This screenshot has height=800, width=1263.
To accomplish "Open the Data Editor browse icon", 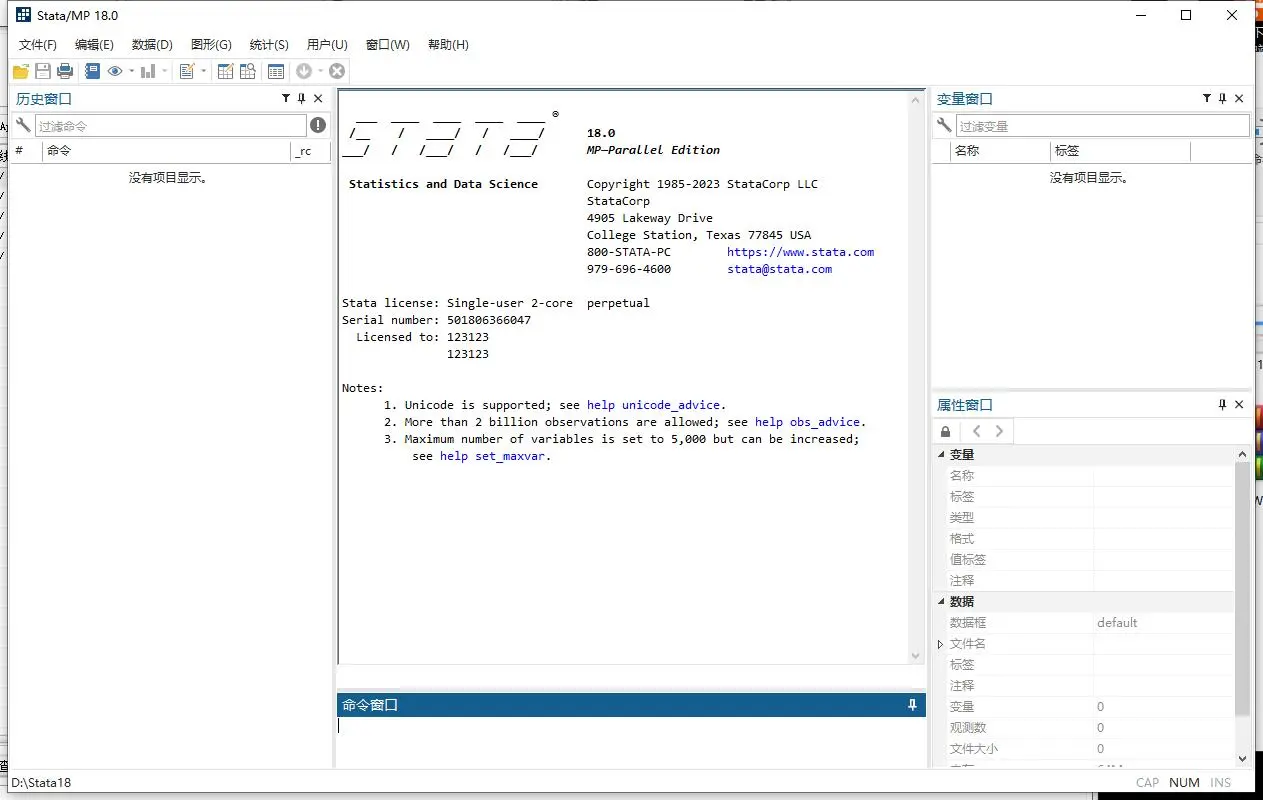I will (247, 70).
